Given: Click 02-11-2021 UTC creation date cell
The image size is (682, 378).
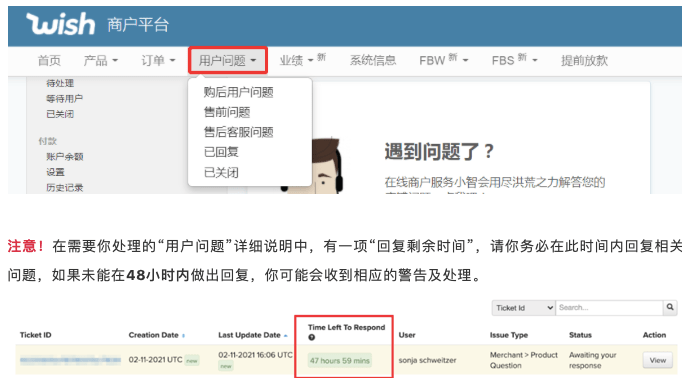Looking at the screenshot, I should click(x=155, y=360).
